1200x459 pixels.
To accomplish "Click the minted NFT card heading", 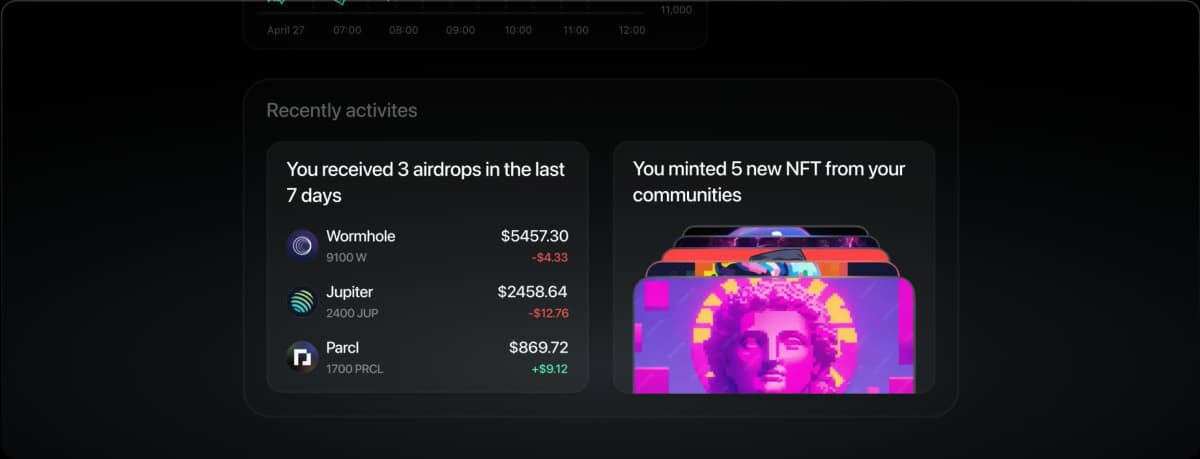I will tap(769, 181).
